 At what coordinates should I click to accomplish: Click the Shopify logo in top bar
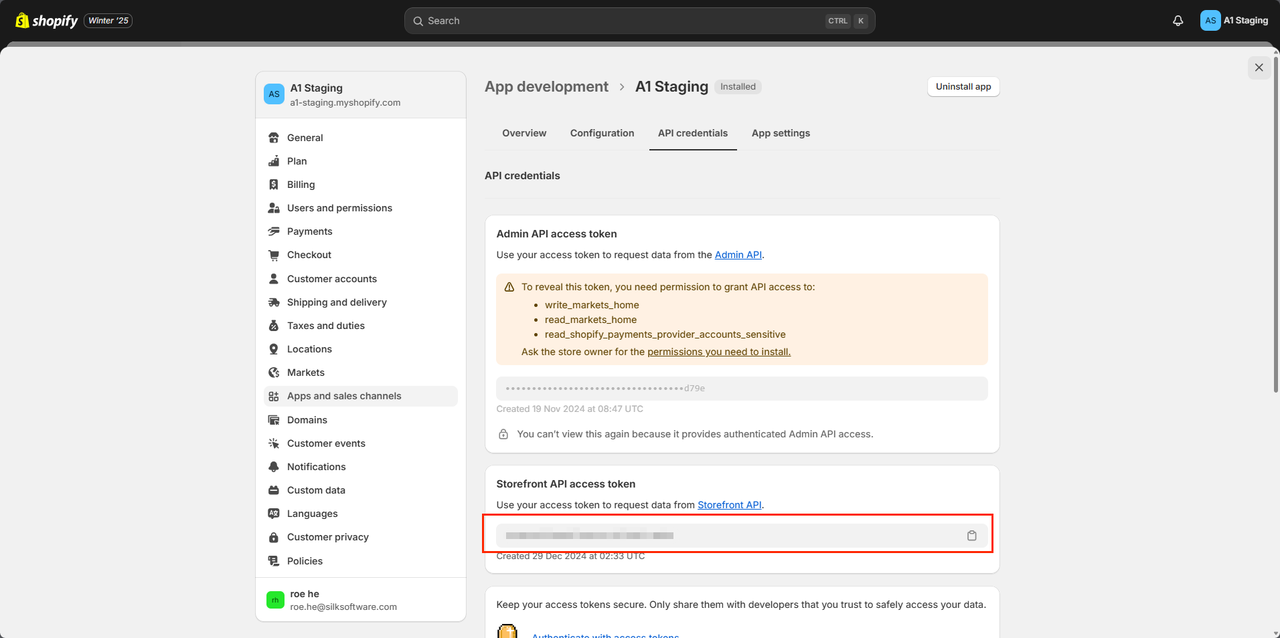pos(46,20)
